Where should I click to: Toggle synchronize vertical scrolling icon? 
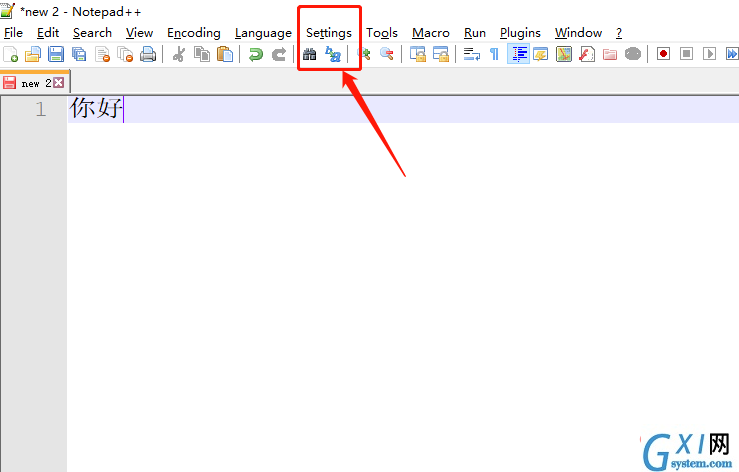point(418,54)
